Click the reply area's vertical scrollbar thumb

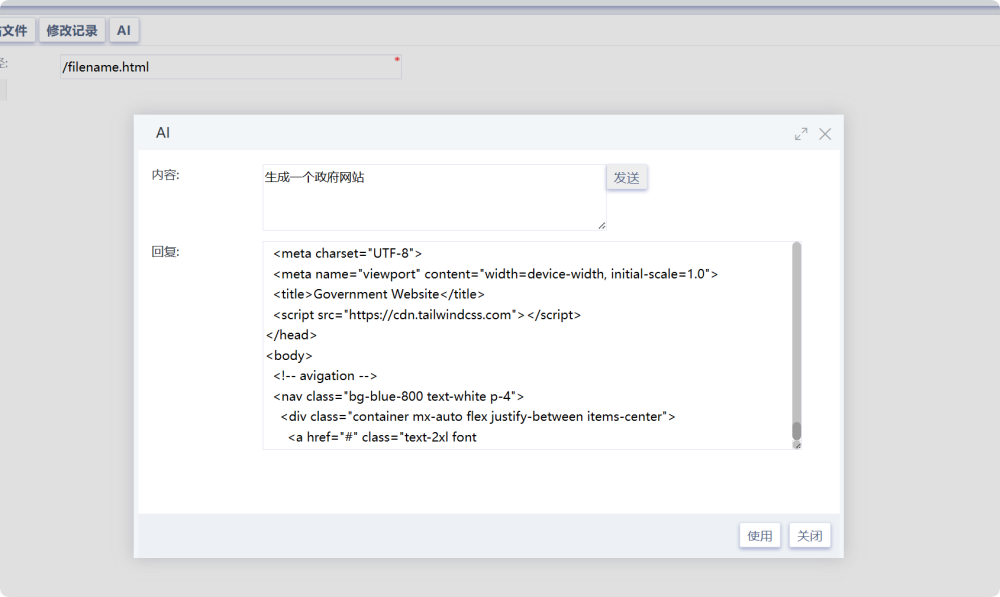pos(797,431)
